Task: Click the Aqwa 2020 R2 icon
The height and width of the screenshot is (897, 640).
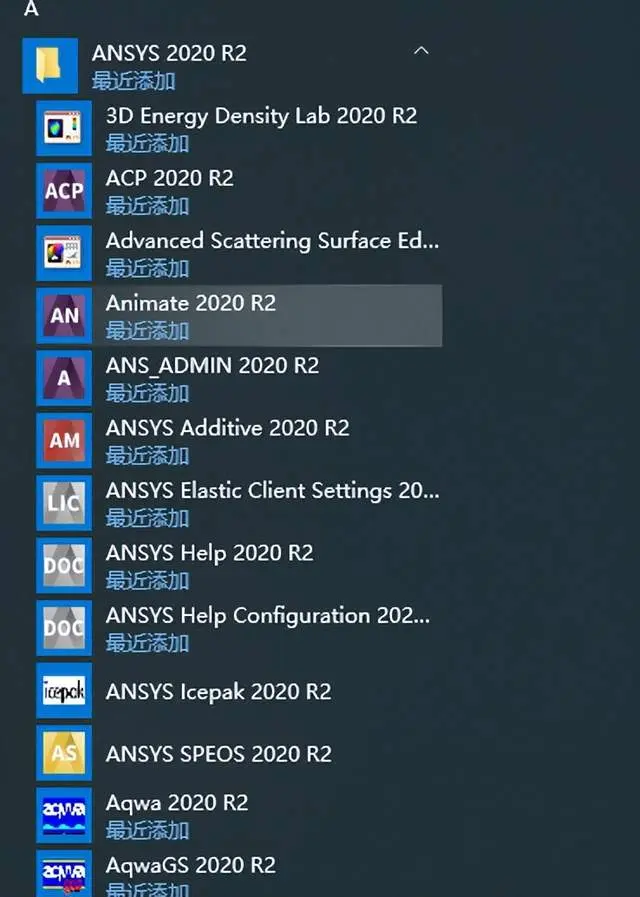Action: (x=64, y=815)
